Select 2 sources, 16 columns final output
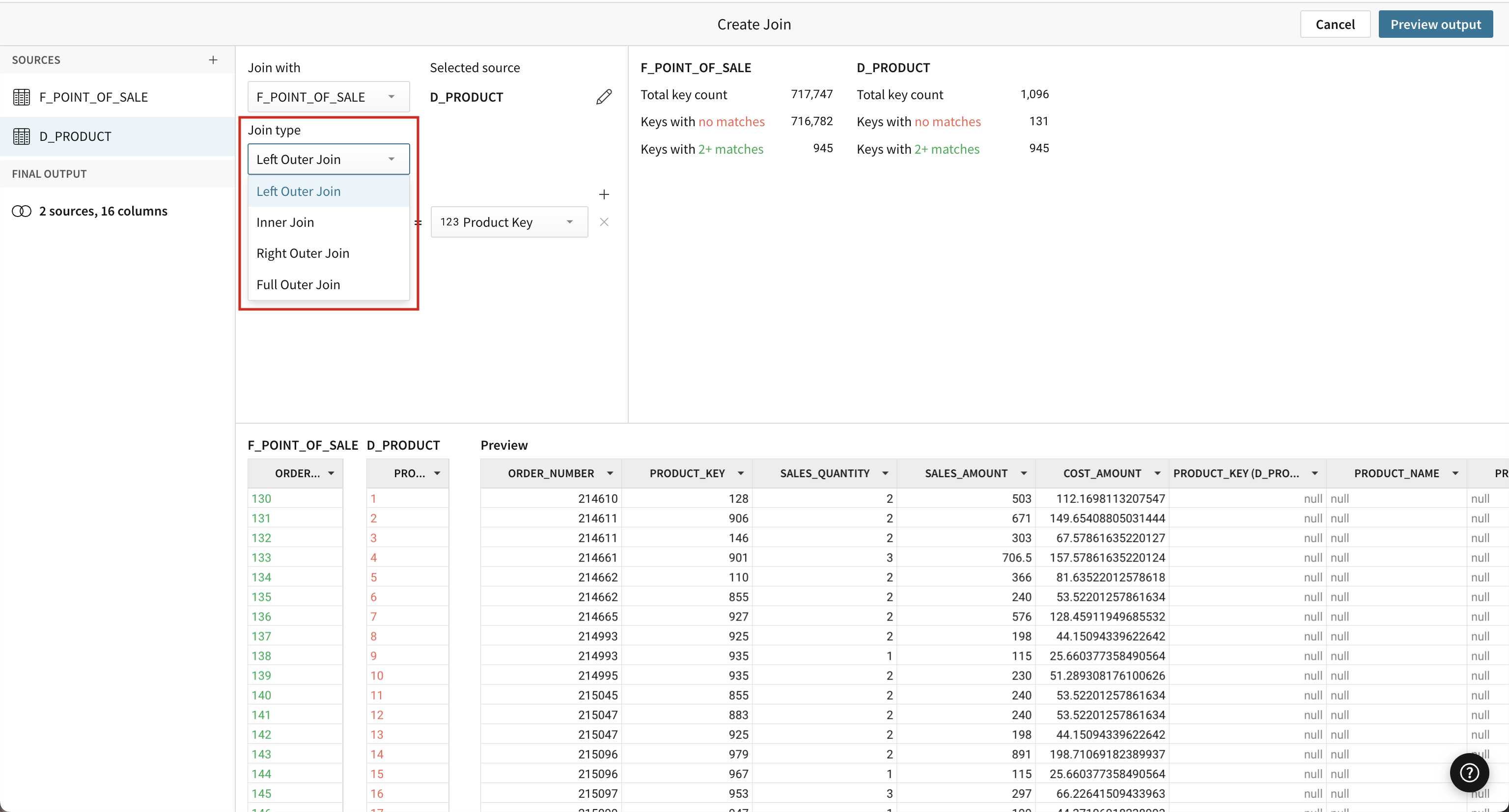1509x812 pixels. pyautogui.click(x=117, y=211)
